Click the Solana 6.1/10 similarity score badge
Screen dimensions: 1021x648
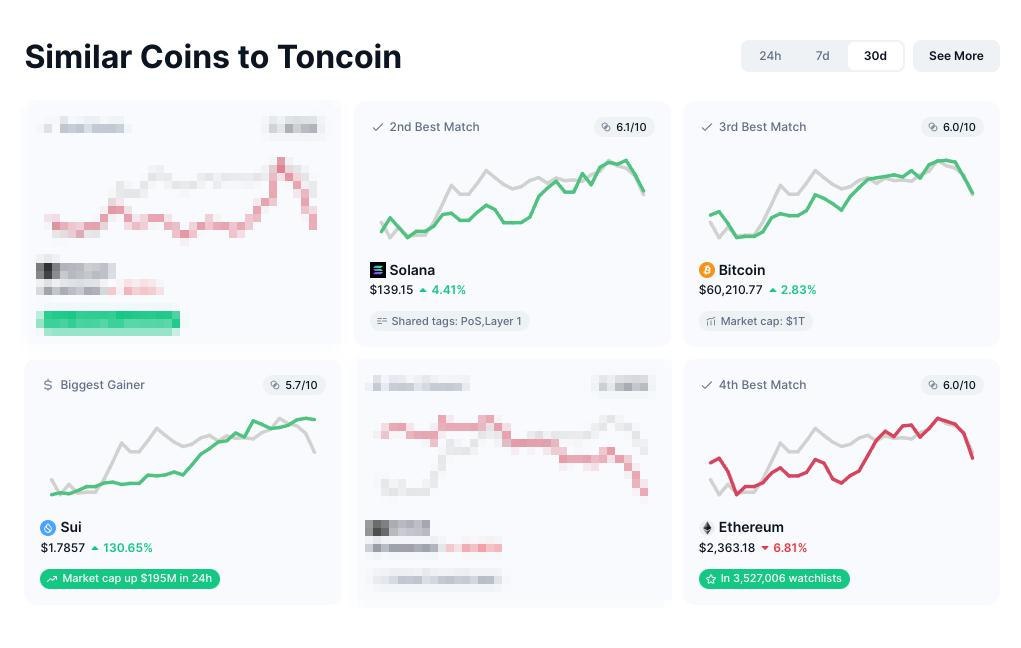point(624,127)
